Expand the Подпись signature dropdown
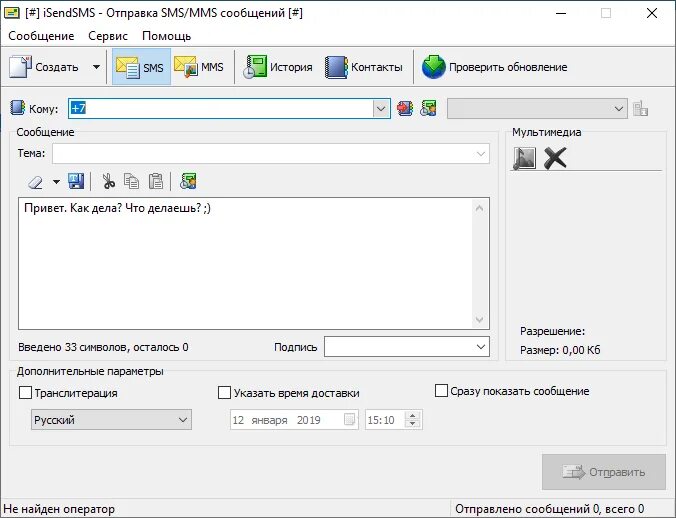This screenshot has height=518, width=676. 481,347
